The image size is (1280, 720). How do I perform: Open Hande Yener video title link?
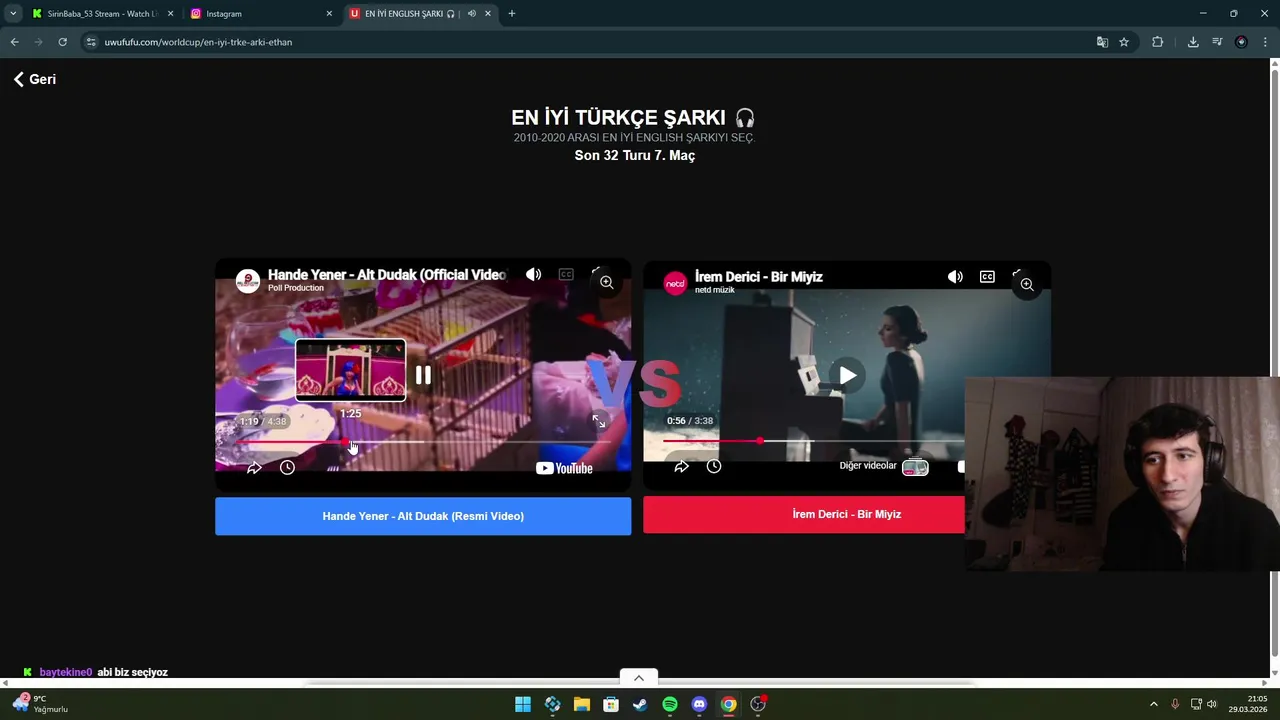point(386,274)
